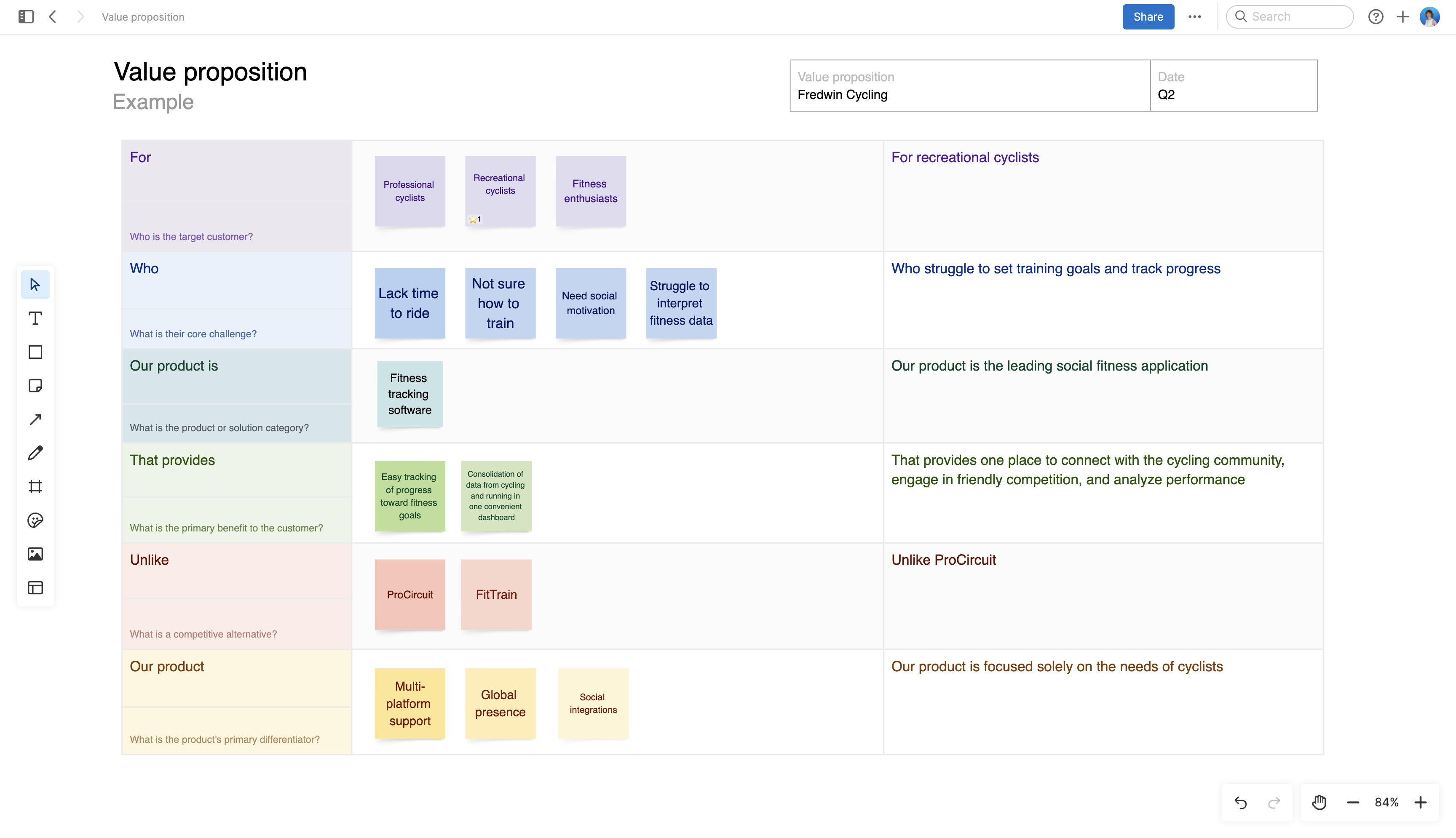Click the Share button
This screenshot has width=1456, height=838.
pos(1148,17)
